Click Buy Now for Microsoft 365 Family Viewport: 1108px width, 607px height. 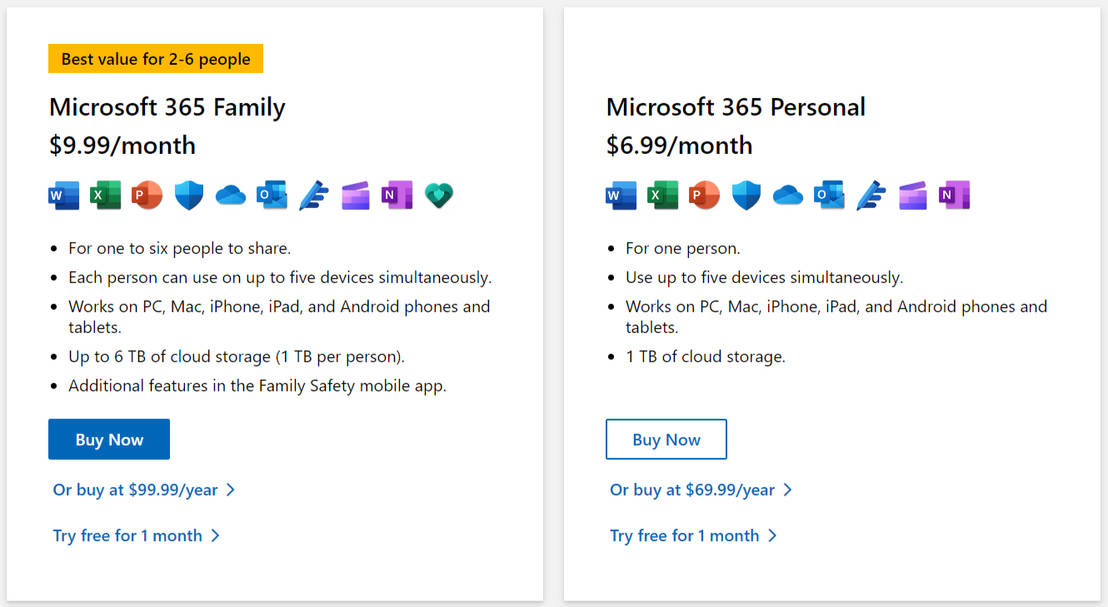click(108, 438)
